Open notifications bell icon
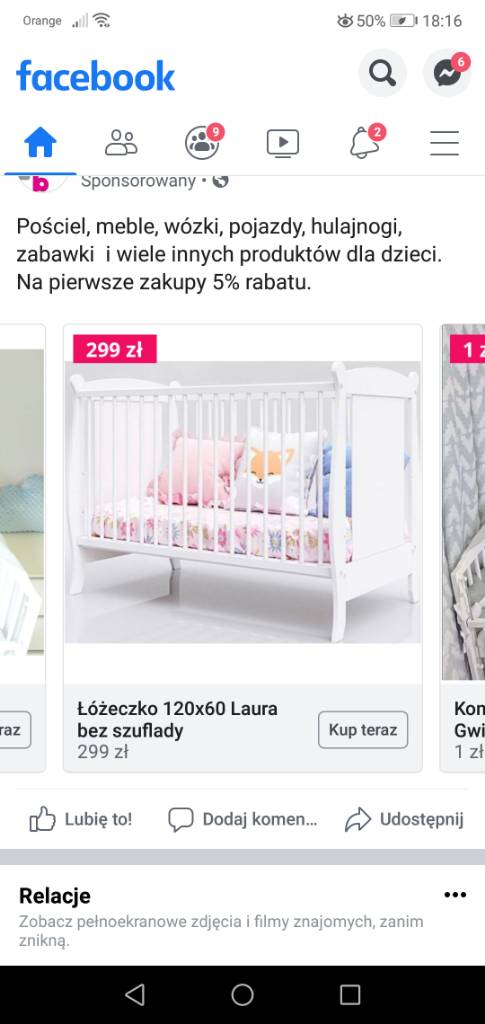Screen dimensions: 485x1024 coord(364,142)
